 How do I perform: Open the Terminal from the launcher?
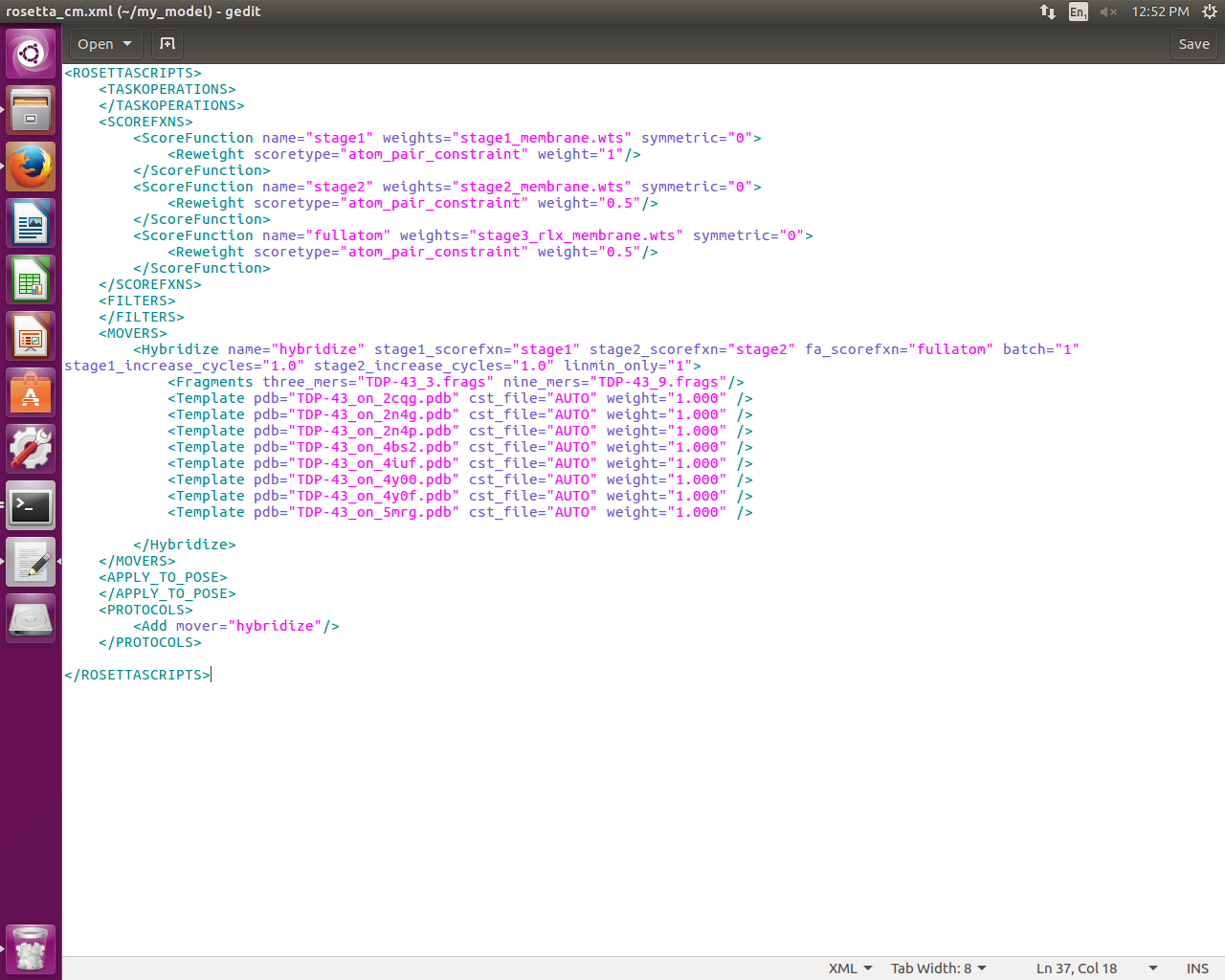pyautogui.click(x=31, y=505)
